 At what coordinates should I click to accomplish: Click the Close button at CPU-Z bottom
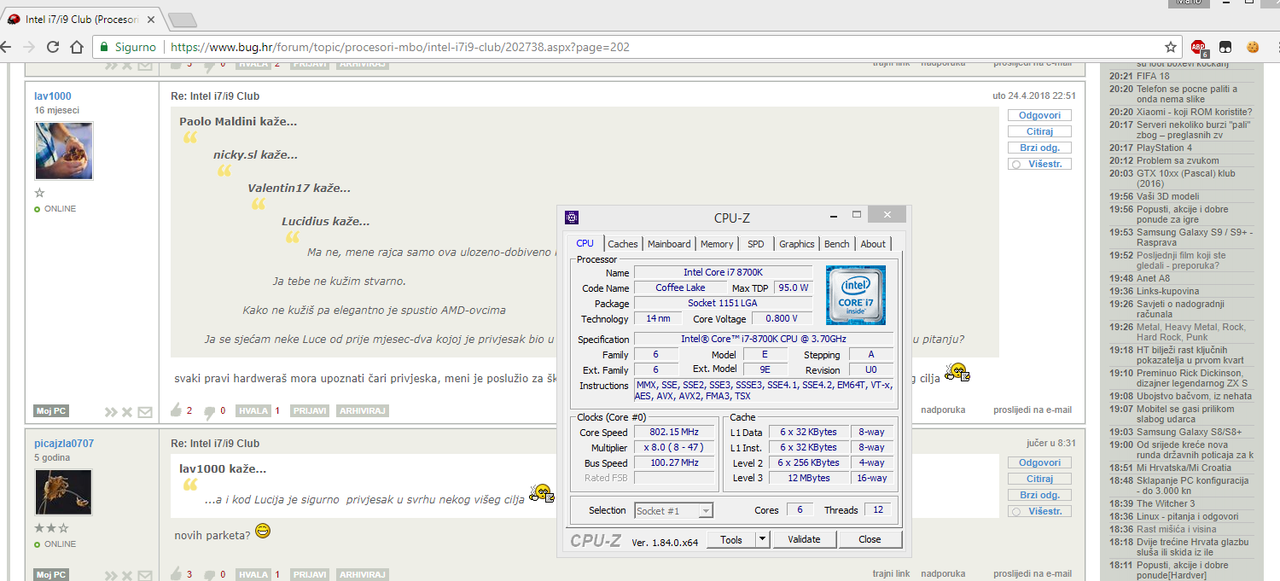point(870,539)
